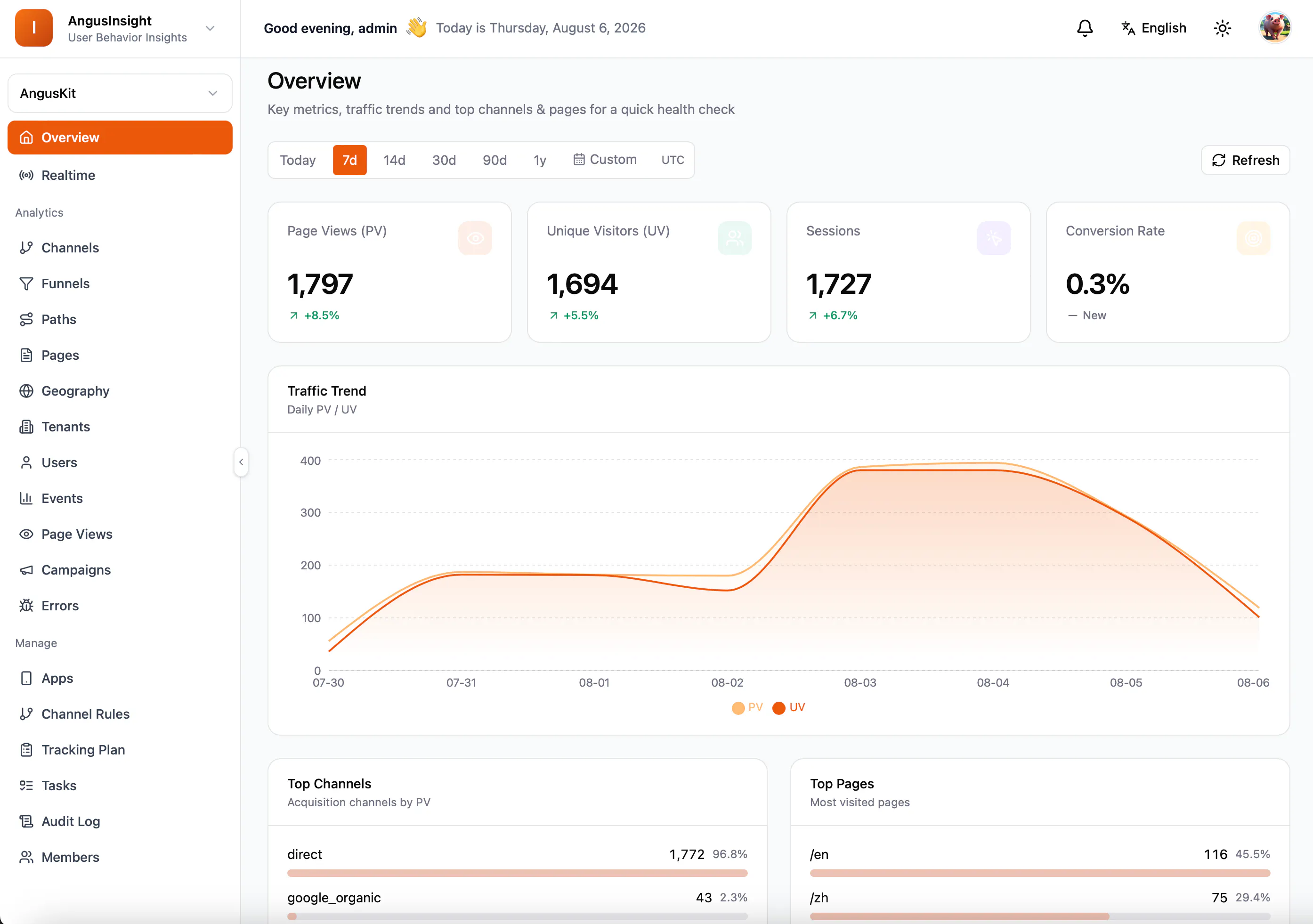Open the admin avatar menu
Image resolution: width=1313 pixels, height=924 pixels.
[x=1275, y=27]
